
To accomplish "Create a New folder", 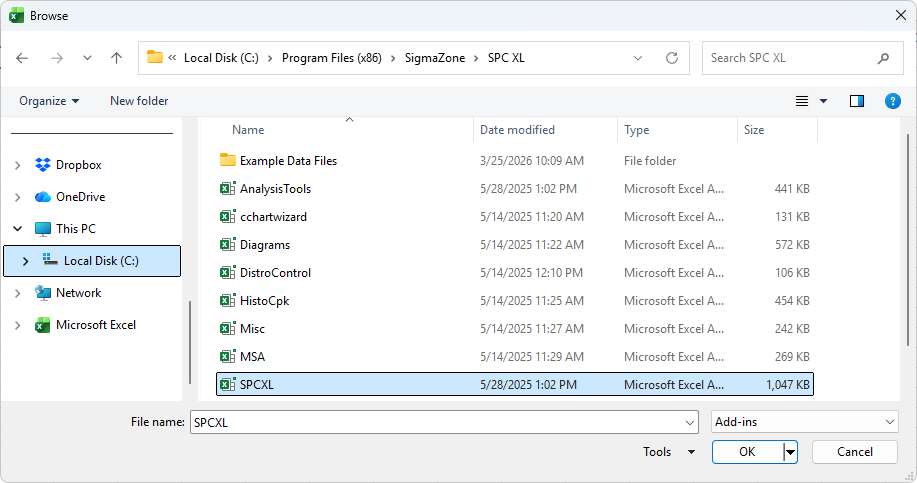I will tap(139, 101).
